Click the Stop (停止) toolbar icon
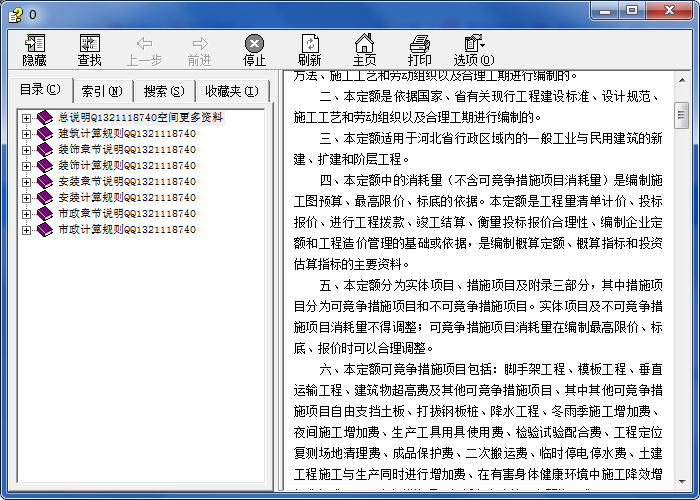Viewport: 700px width, 500px height. (x=254, y=44)
